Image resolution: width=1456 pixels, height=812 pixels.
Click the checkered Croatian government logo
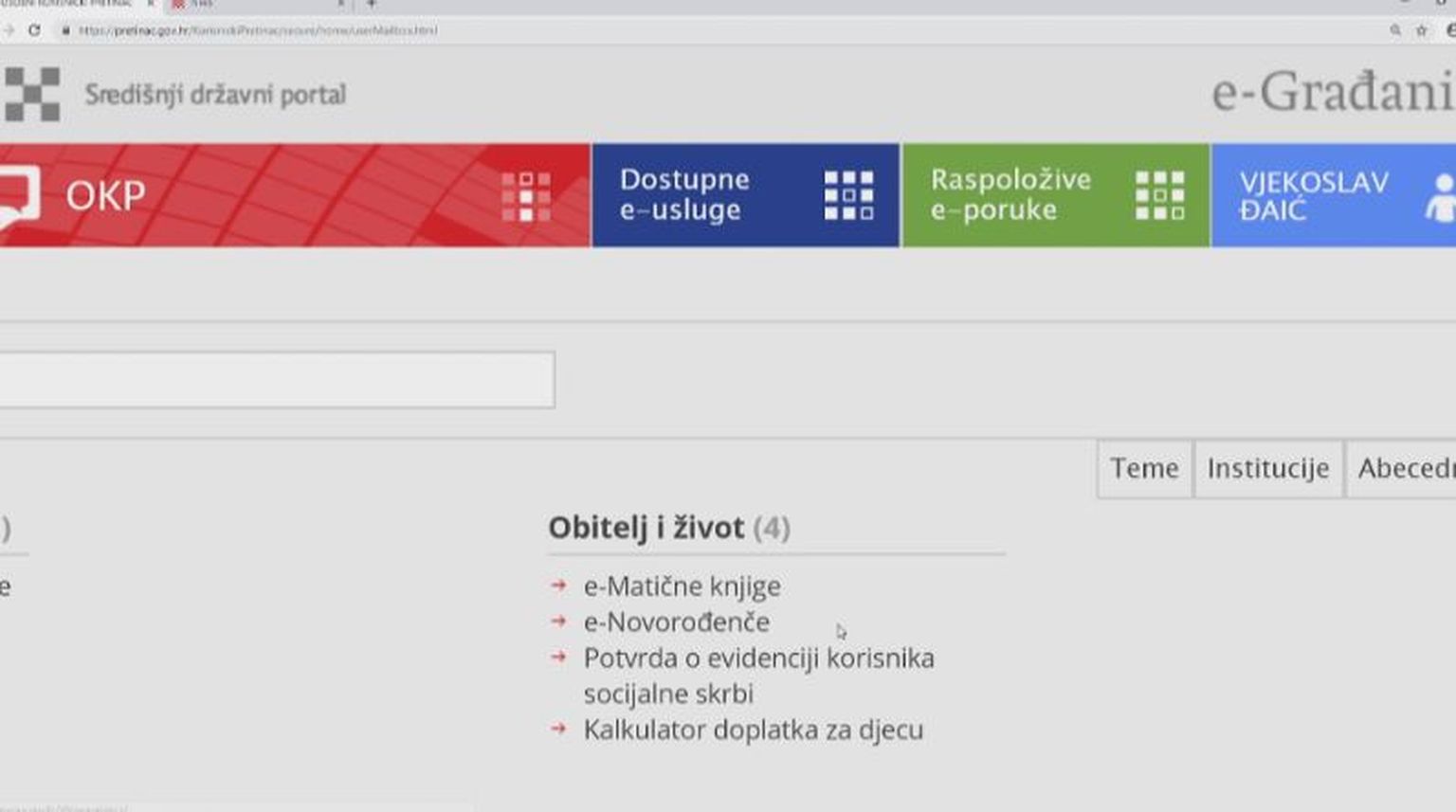click(32, 94)
